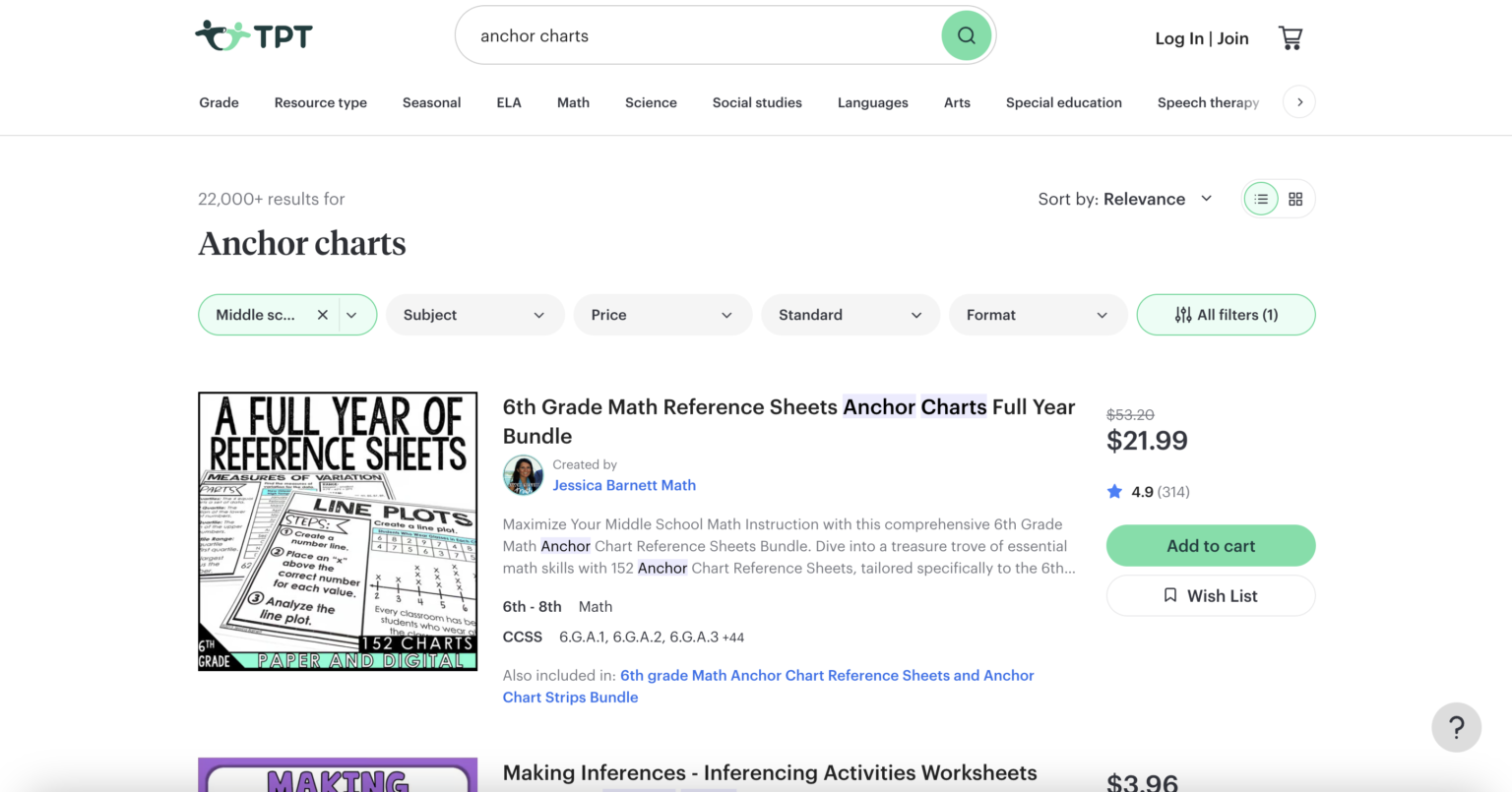Screen dimensions: 1512x792
Task: Open the Subject dropdown
Action: coord(474,314)
